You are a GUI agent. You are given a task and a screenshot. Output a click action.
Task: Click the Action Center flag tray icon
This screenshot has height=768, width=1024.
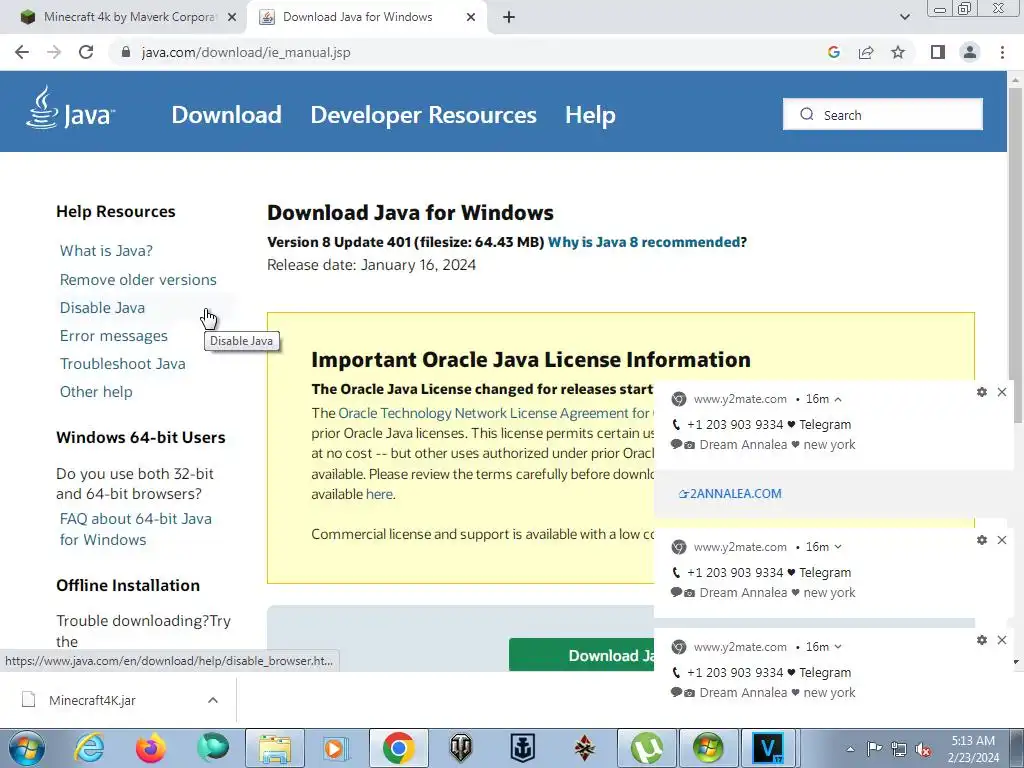[874, 749]
